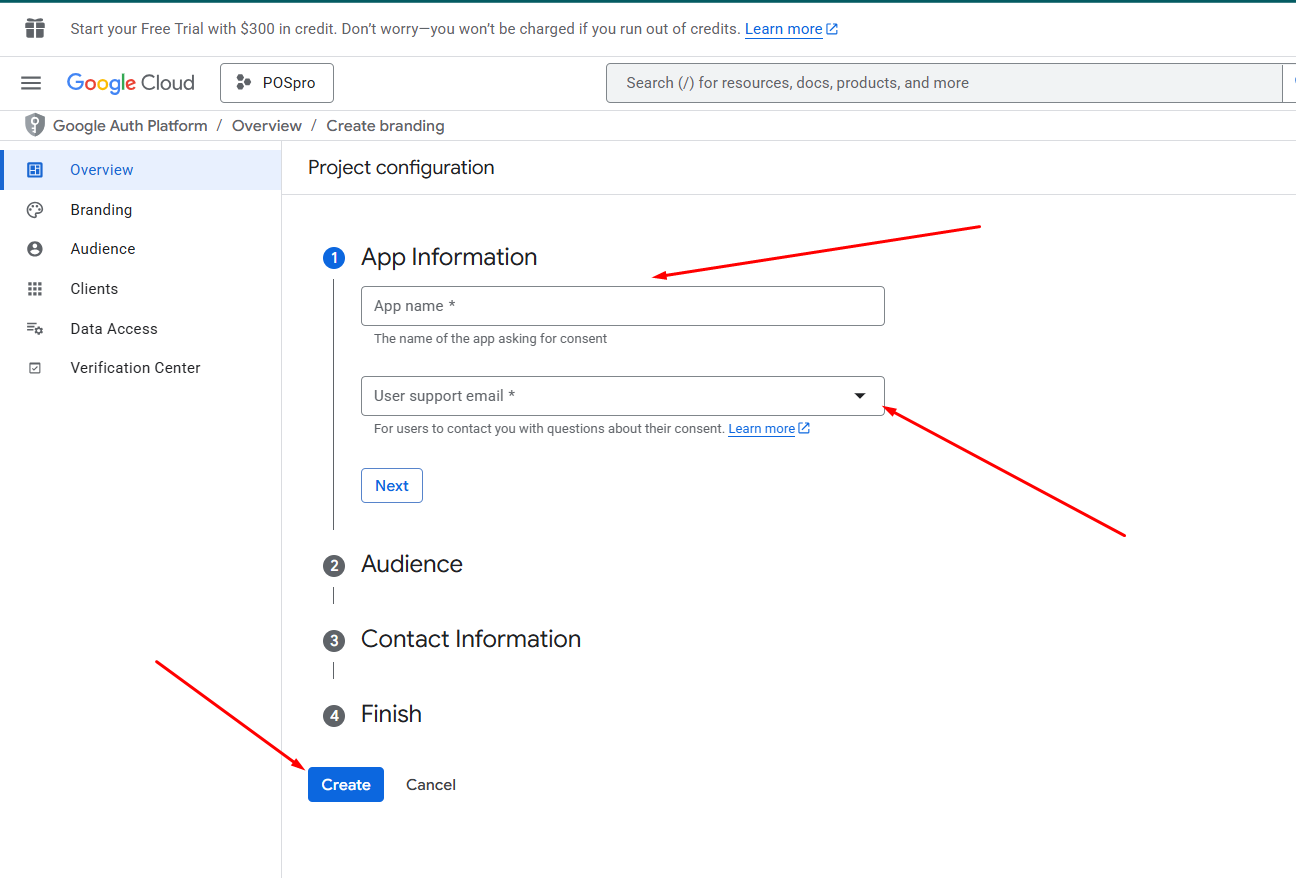Image resolution: width=1296 pixels, height=878 pixels.
Task: Click the Audience person icon
Action: [x=35, y=249]
